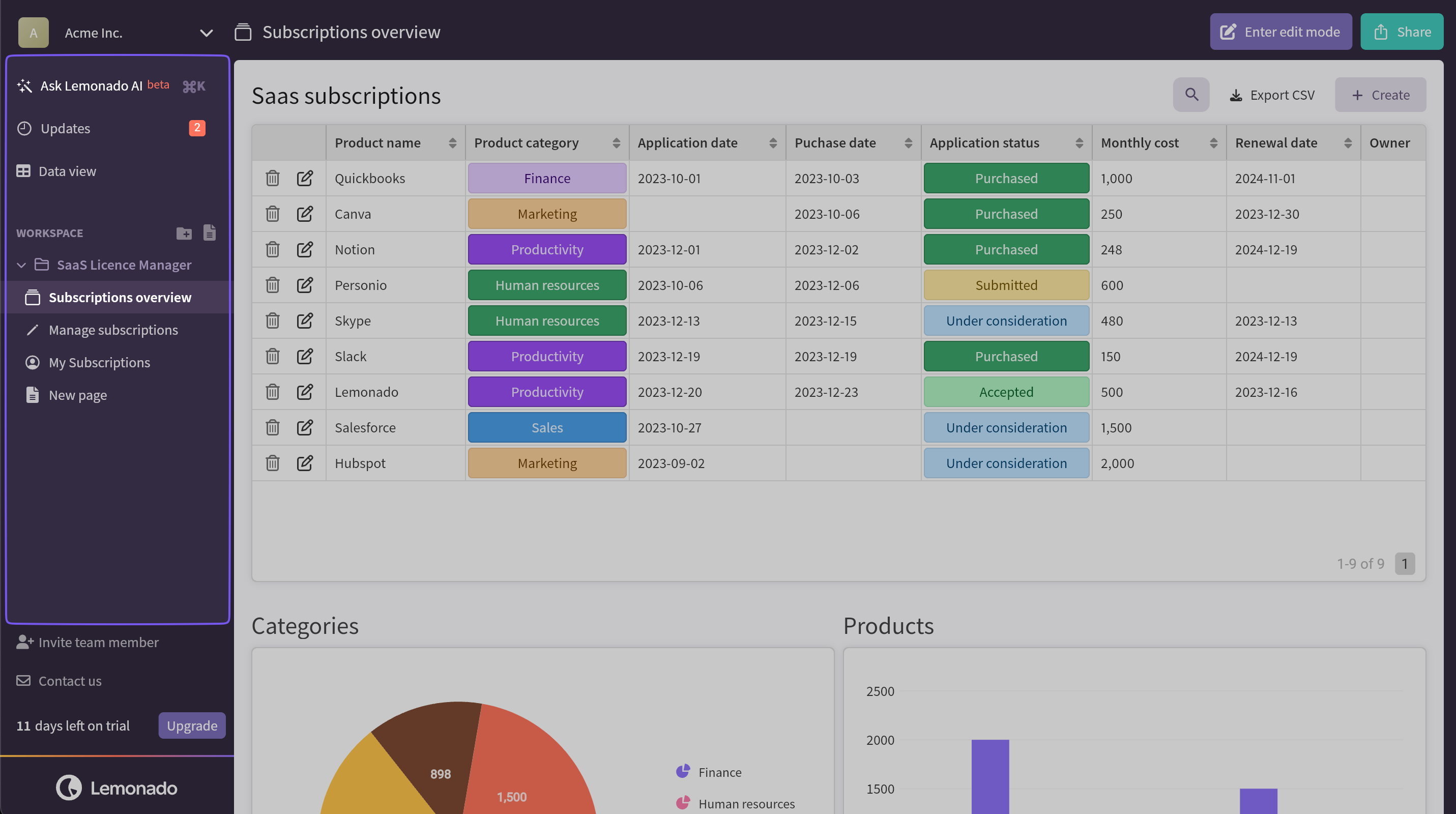Viewport: 1456px width, 814px height.
Task: Edit the Lemonado row entry
Action: point(305,392)
